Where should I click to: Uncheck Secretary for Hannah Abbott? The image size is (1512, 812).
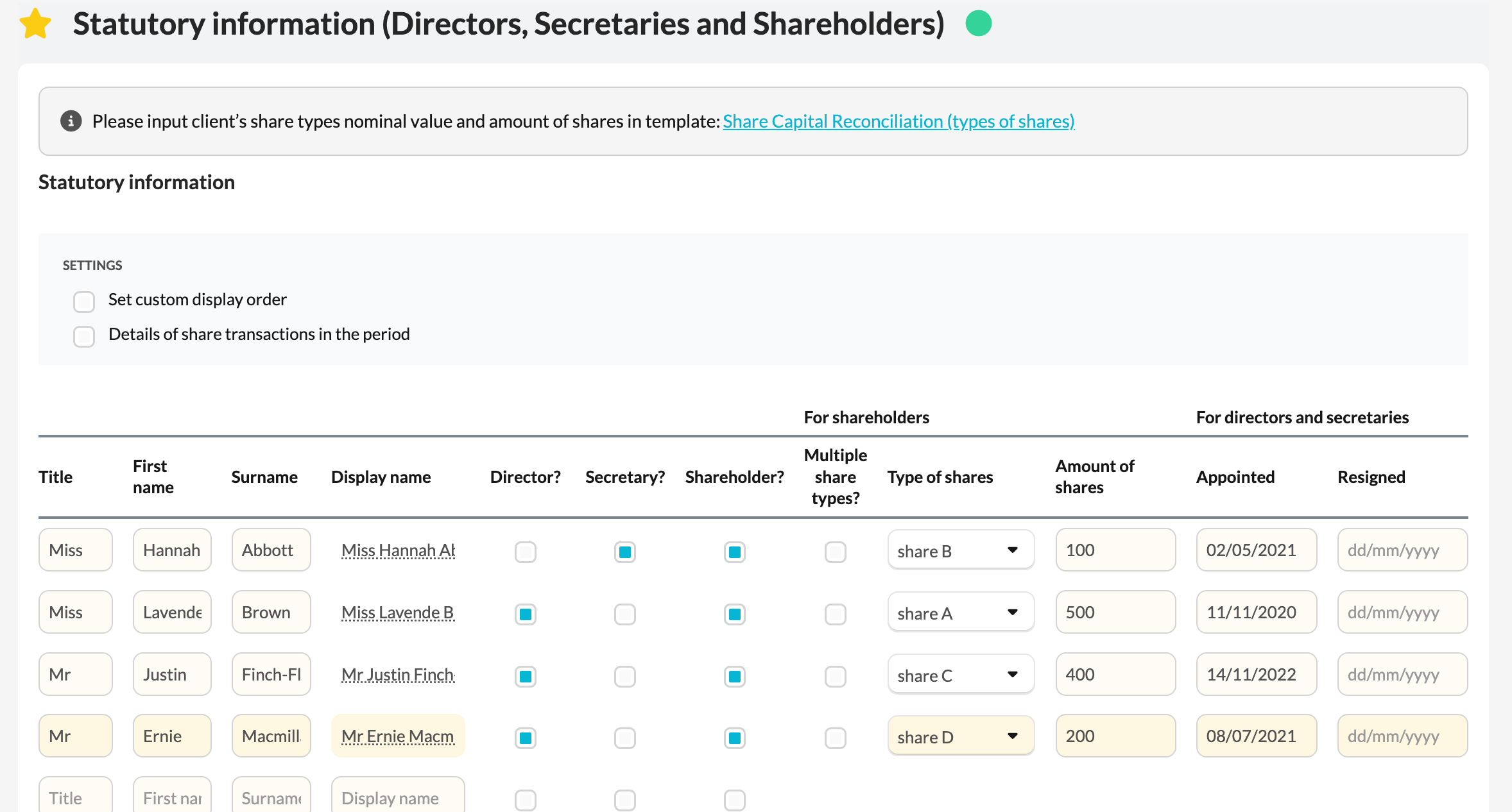[624, 552]
